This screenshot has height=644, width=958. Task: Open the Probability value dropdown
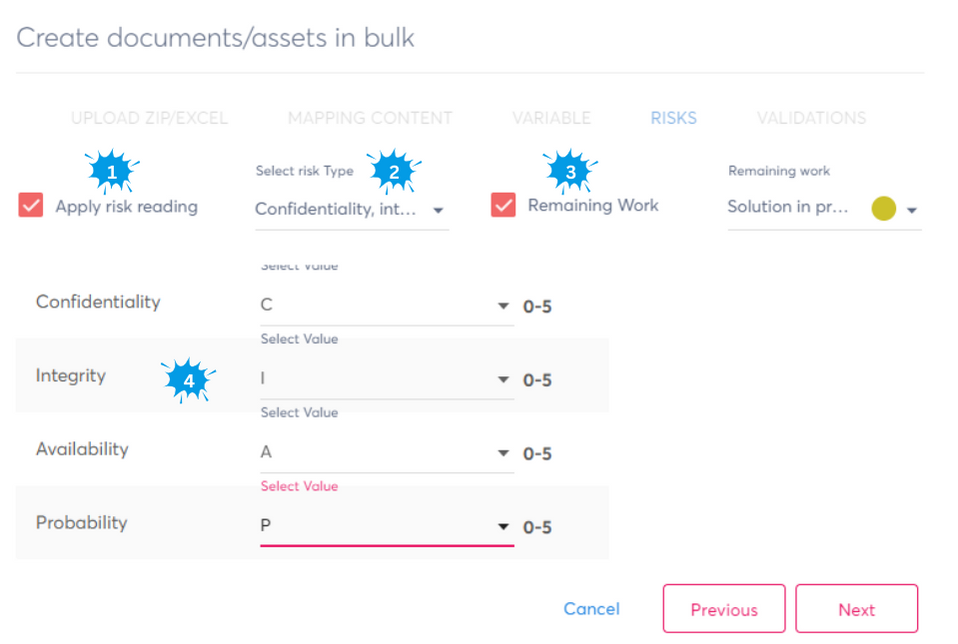386,527
